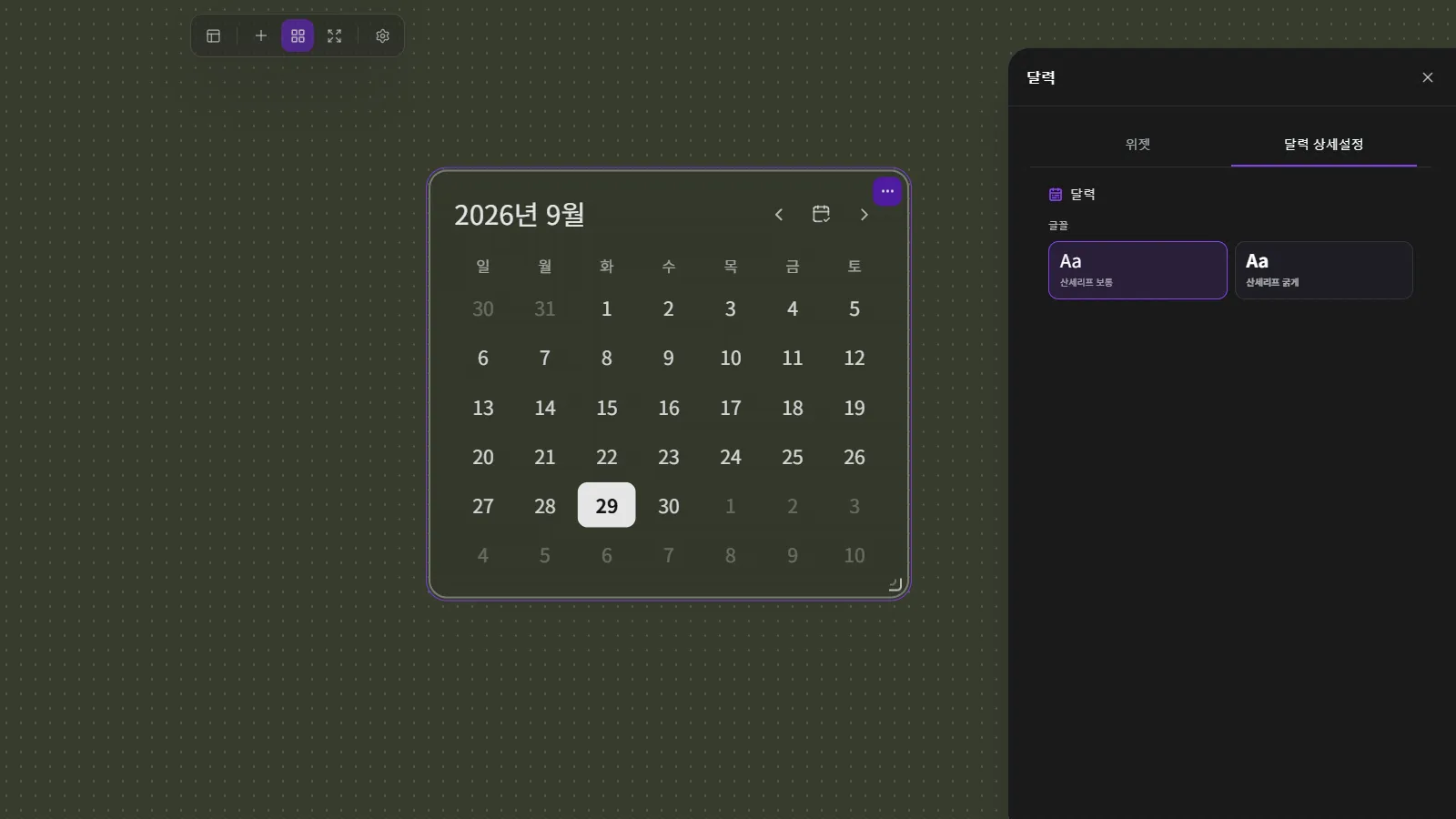Jump to today with the calendar icon
The width and height of the screenshot is (1456, 819).
pos(821,214)
